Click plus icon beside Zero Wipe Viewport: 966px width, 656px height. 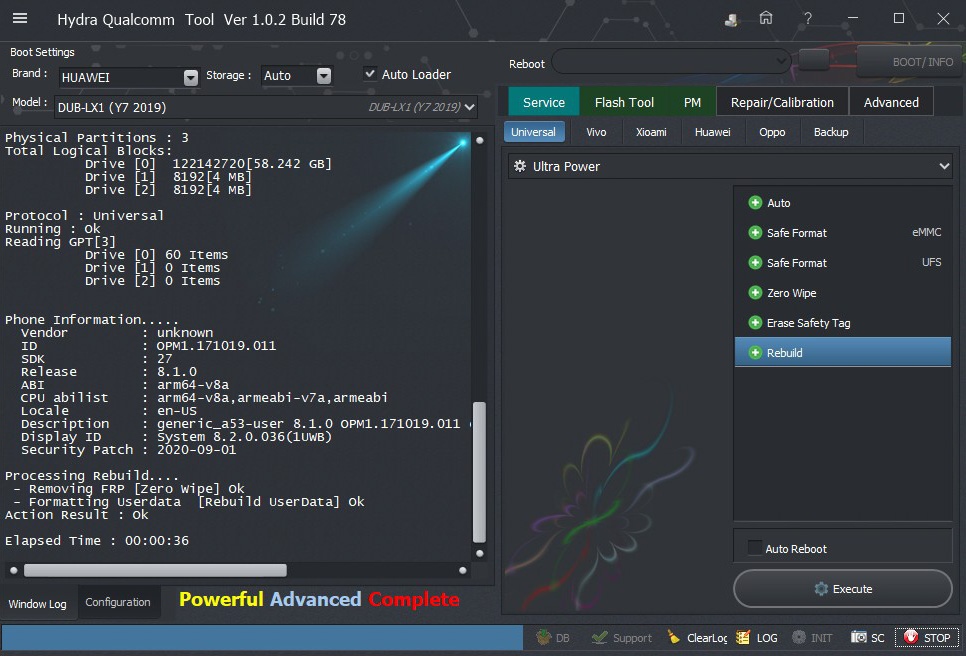pos(755,293)
